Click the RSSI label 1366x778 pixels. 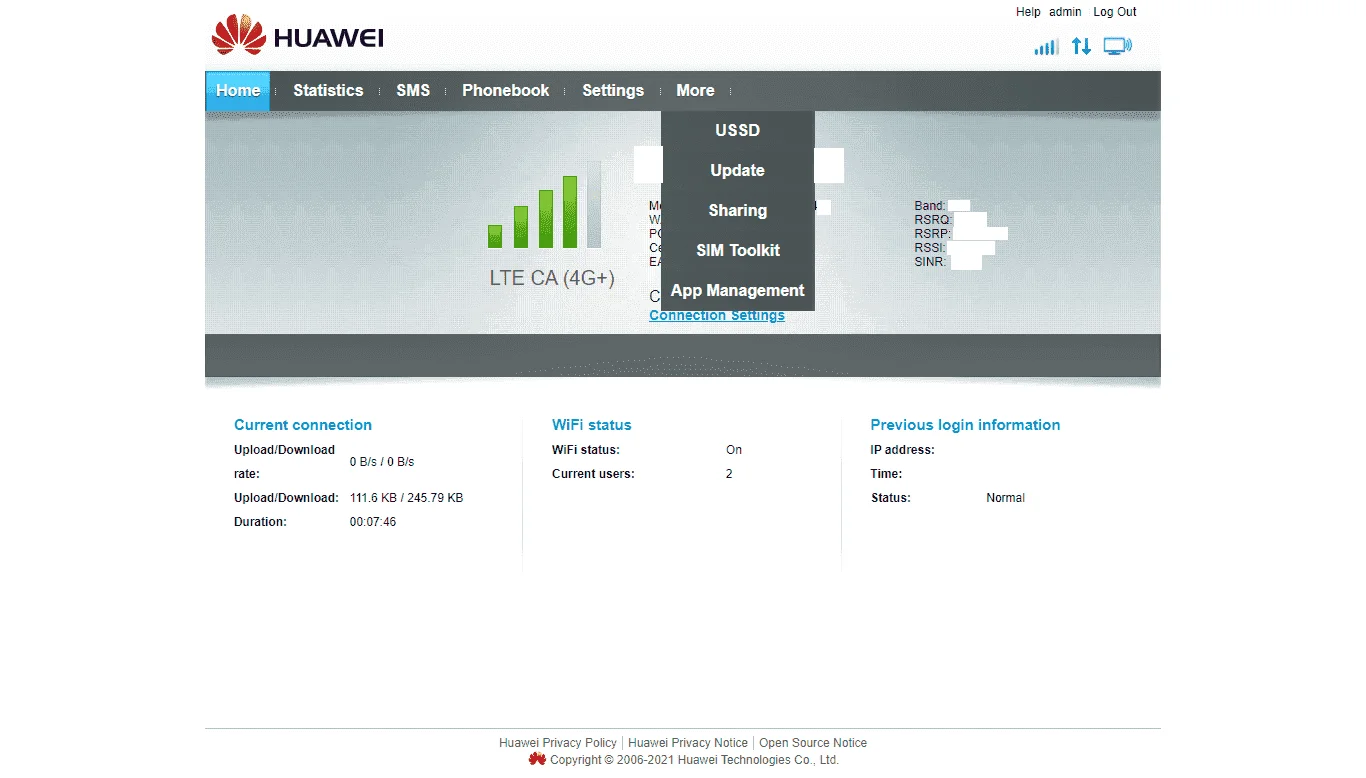click(x=930, y=248)
